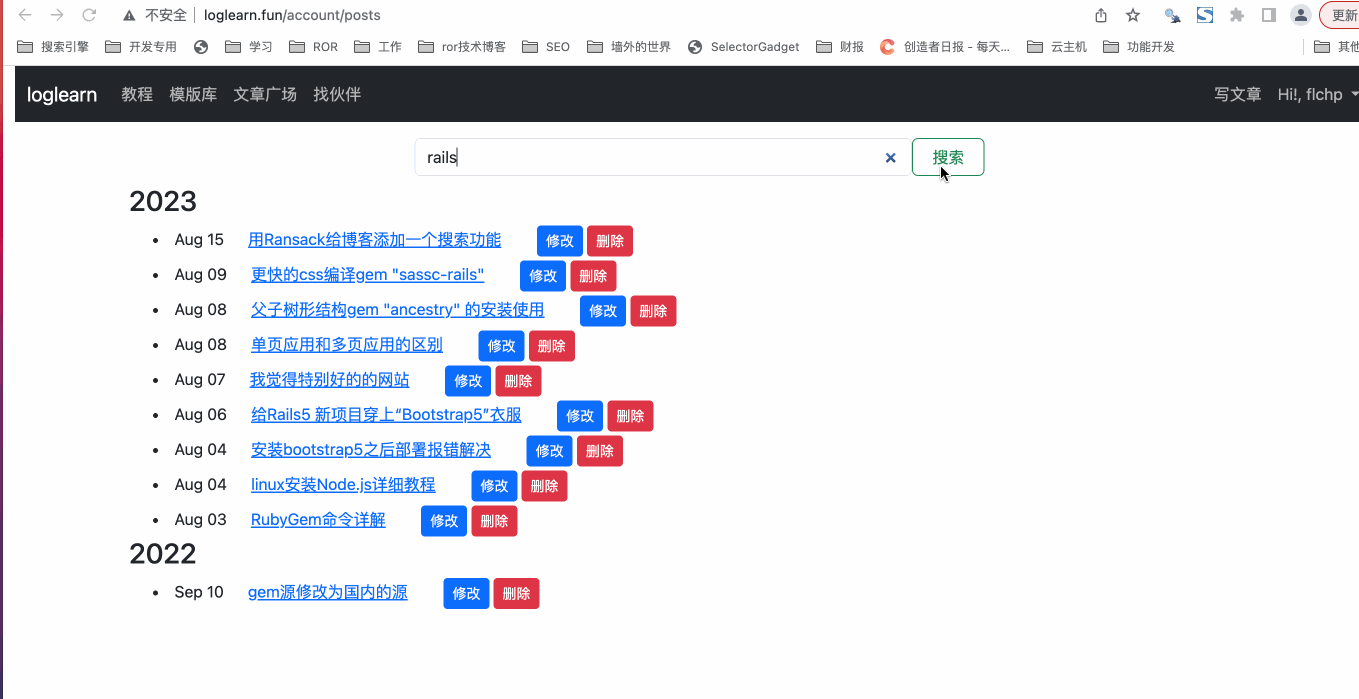Open the RubyGem命令详解 post link
1359x699 pixels.
[x=318, y=520]
